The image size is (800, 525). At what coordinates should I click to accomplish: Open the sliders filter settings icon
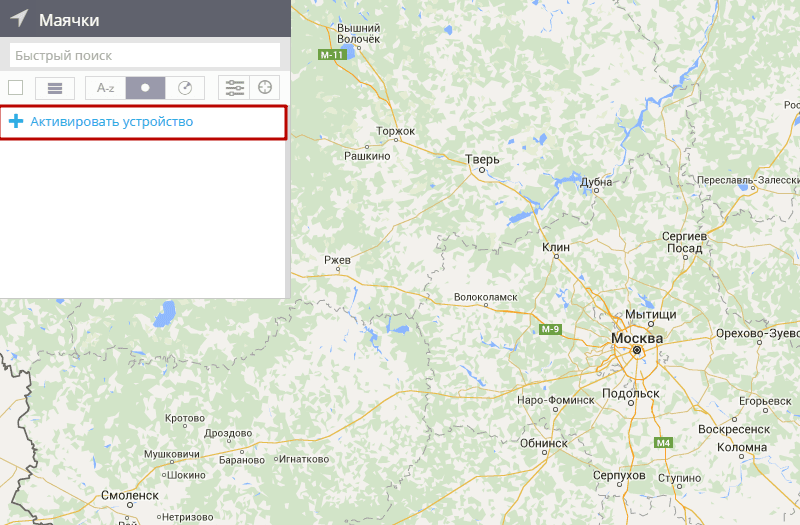235,88
